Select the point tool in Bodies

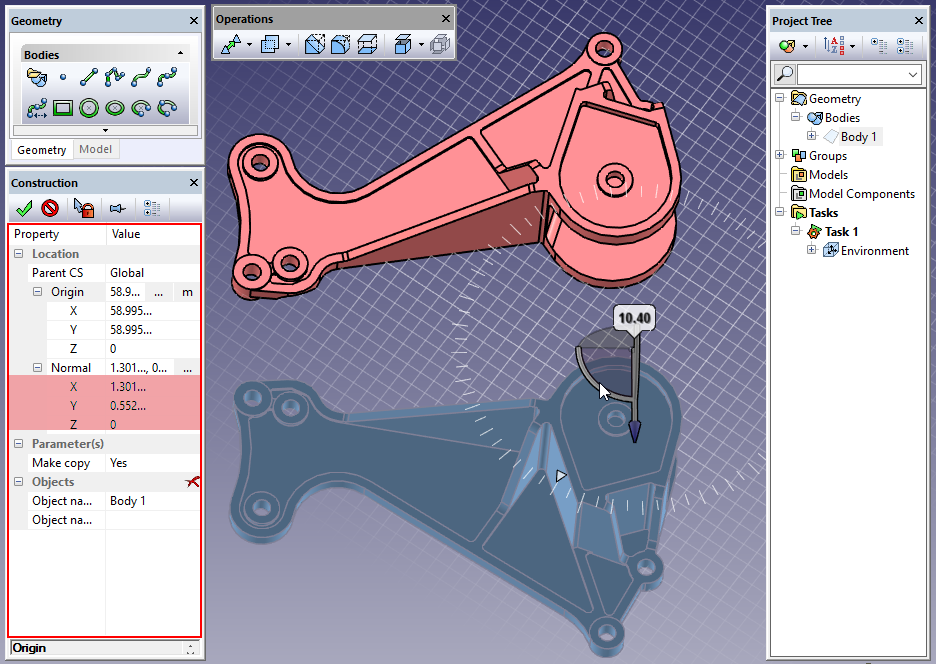click(63, 76)
